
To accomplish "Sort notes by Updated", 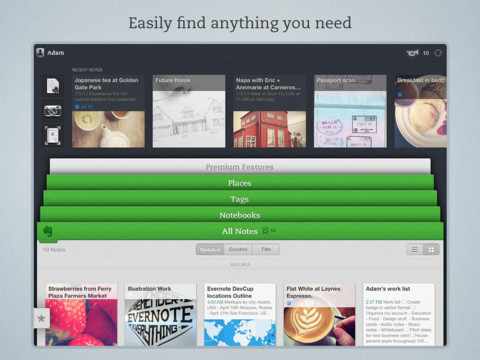I will click(210, 249).
